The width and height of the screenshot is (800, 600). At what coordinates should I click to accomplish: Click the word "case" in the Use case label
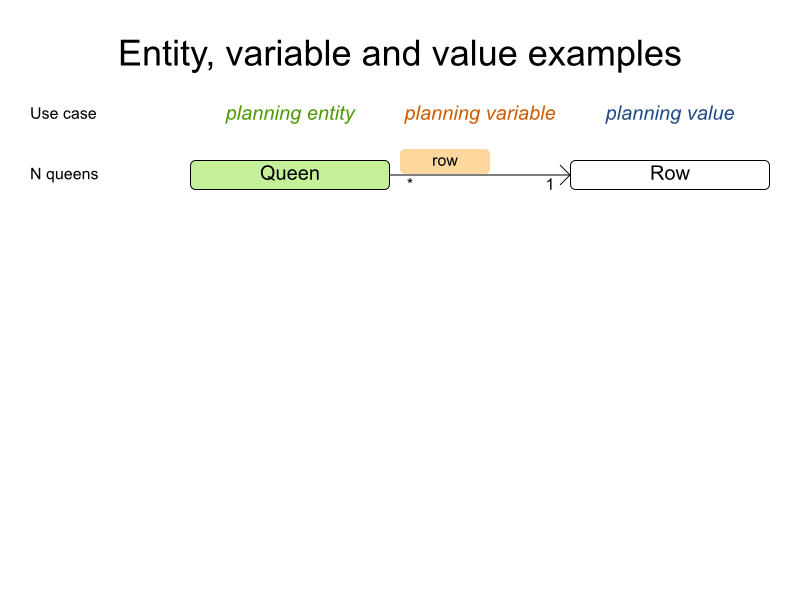tap(79, 114)
